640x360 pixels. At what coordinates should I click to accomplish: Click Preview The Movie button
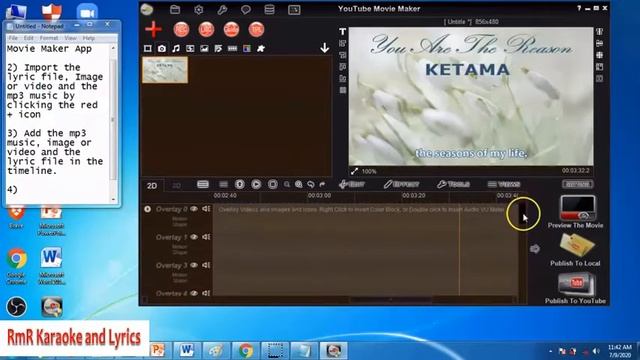(576, 212)
